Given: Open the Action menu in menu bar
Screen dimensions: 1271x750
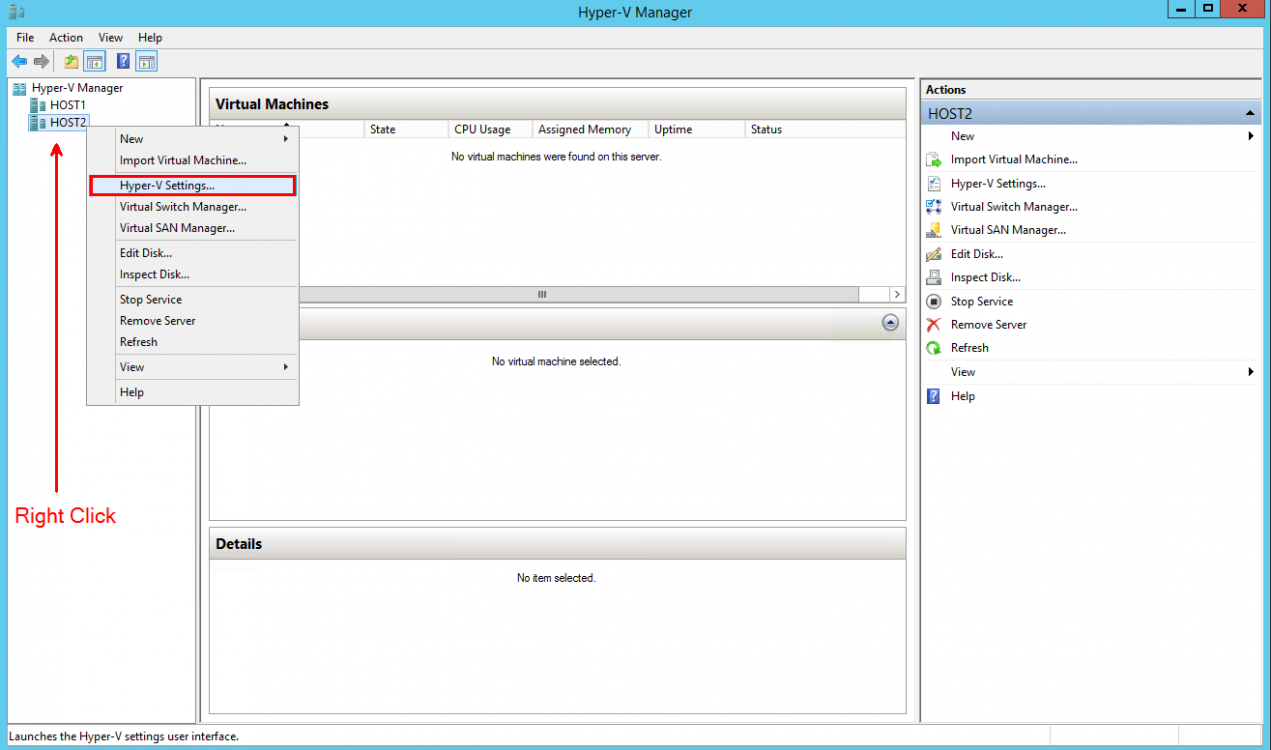Looking at the screenshot, I should tap(66, 38).
